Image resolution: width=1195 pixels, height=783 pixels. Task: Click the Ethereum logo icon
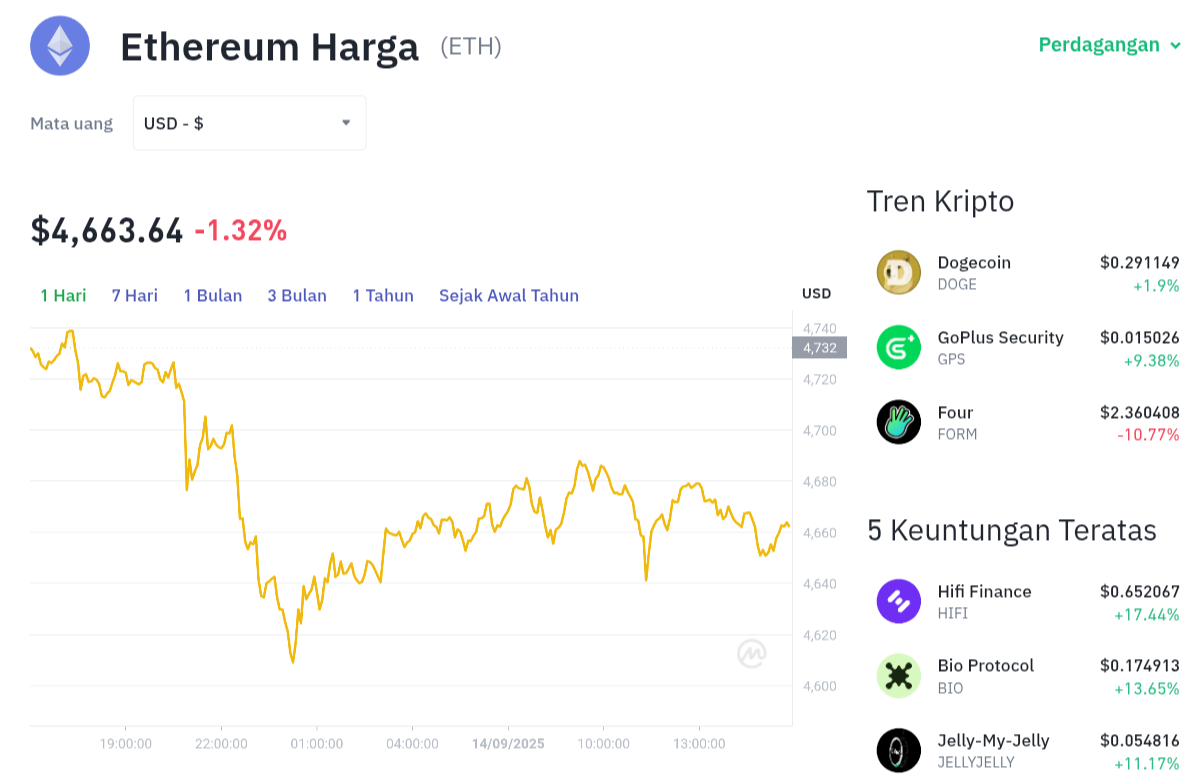pyautogui.click(x=60, y=46)
